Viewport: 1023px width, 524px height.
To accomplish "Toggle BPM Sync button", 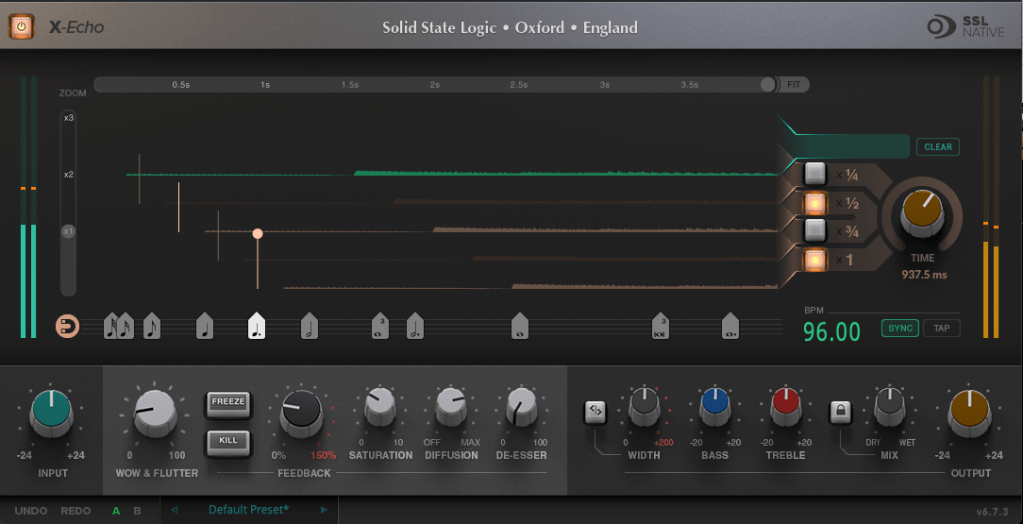I will [900, 328].
